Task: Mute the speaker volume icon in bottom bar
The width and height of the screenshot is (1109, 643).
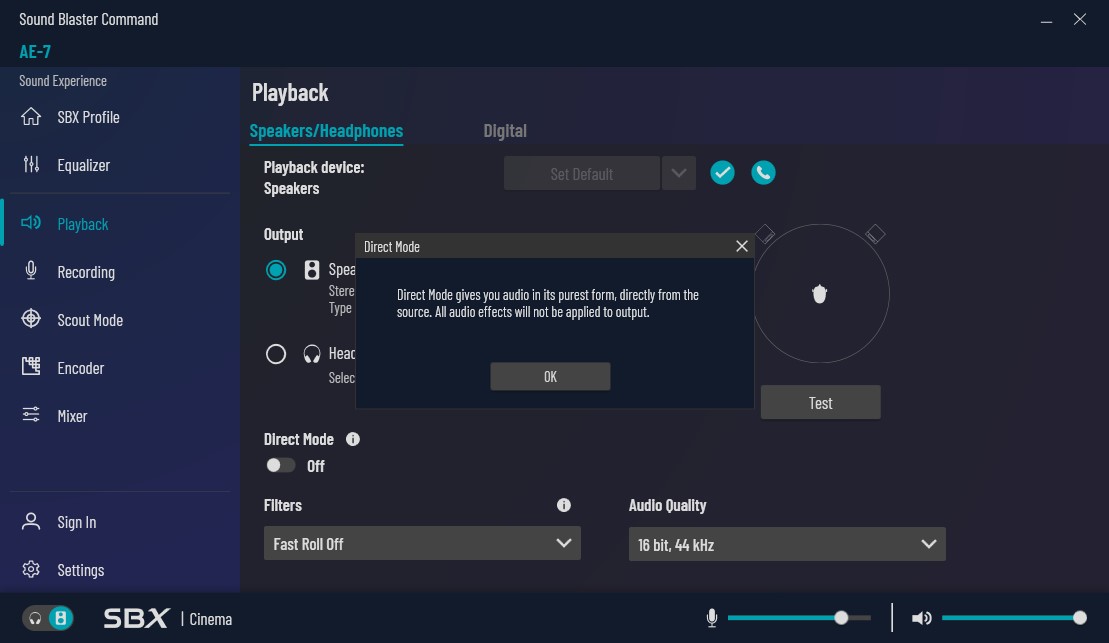Action: coord(922,618)
